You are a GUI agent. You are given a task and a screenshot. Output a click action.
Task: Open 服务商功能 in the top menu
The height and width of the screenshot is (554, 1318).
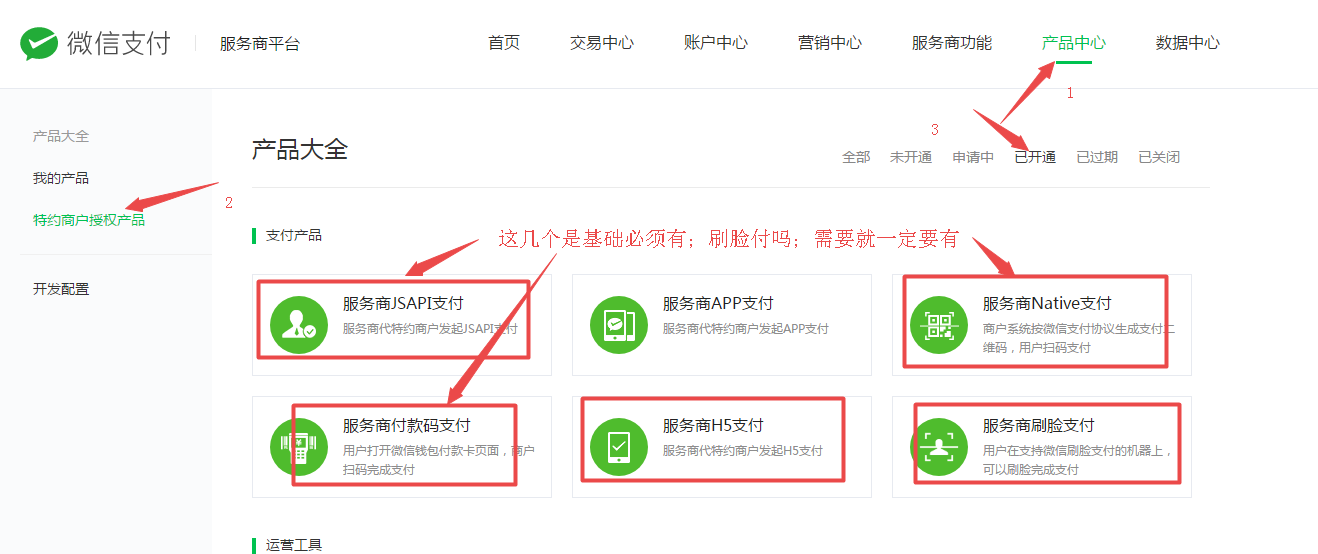952,43
